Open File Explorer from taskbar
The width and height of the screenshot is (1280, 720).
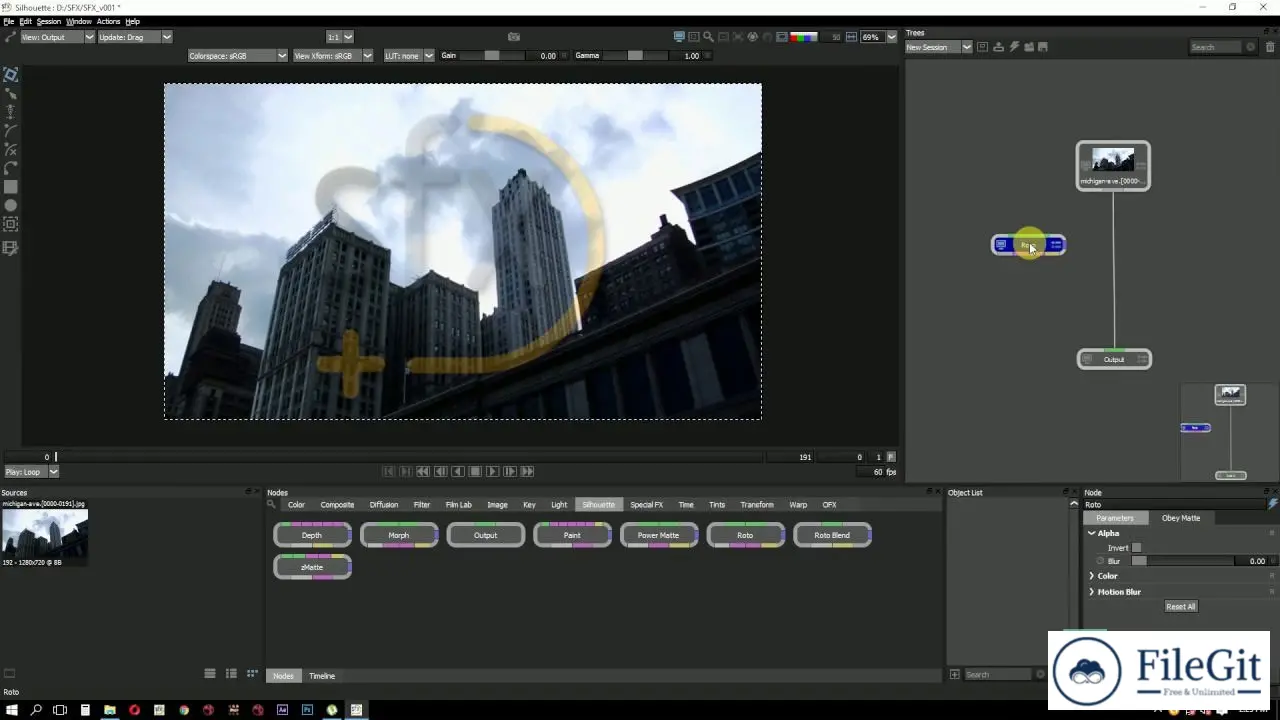[110, 710]
